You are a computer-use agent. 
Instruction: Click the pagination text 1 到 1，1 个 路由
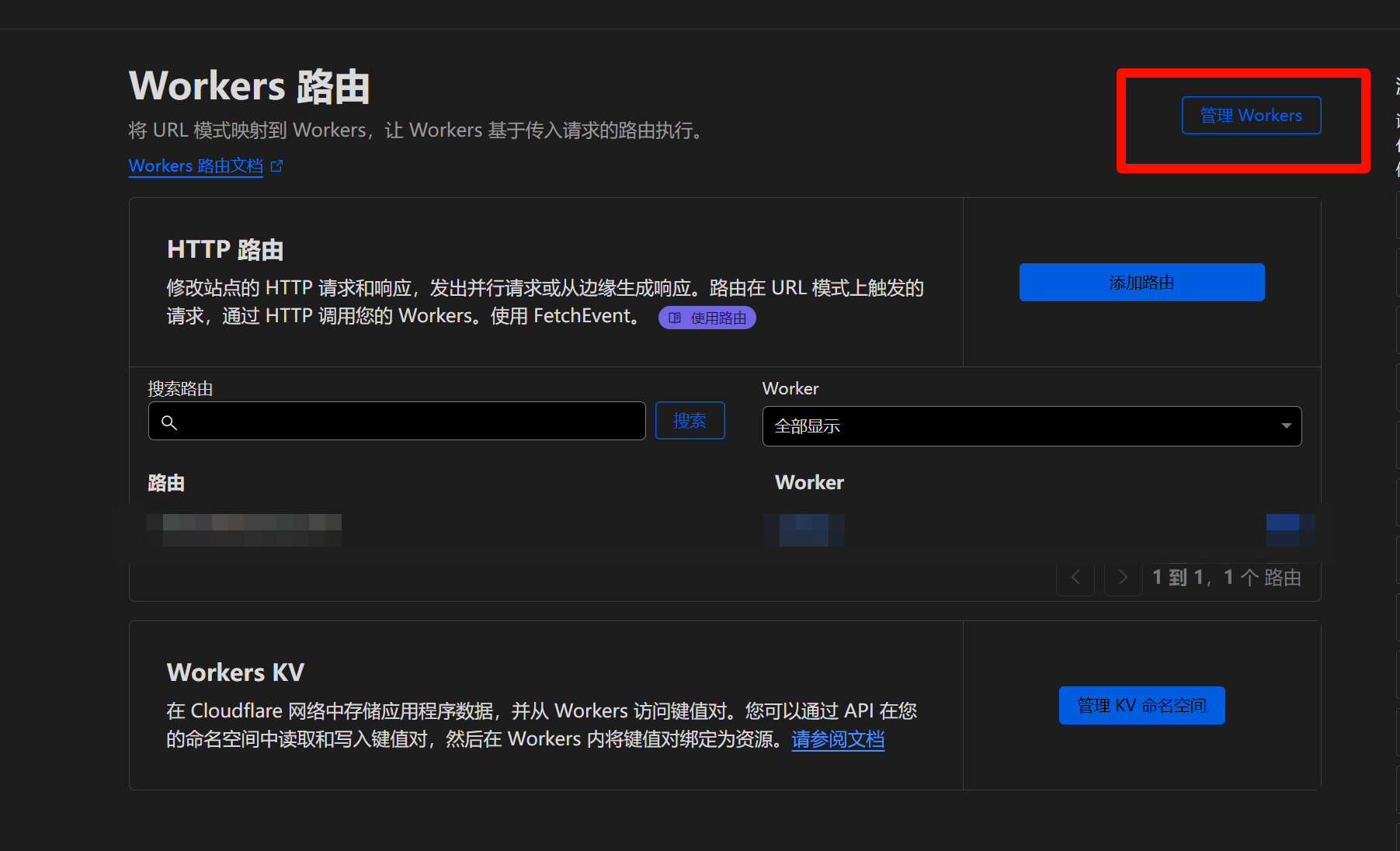coord(1227,577)
